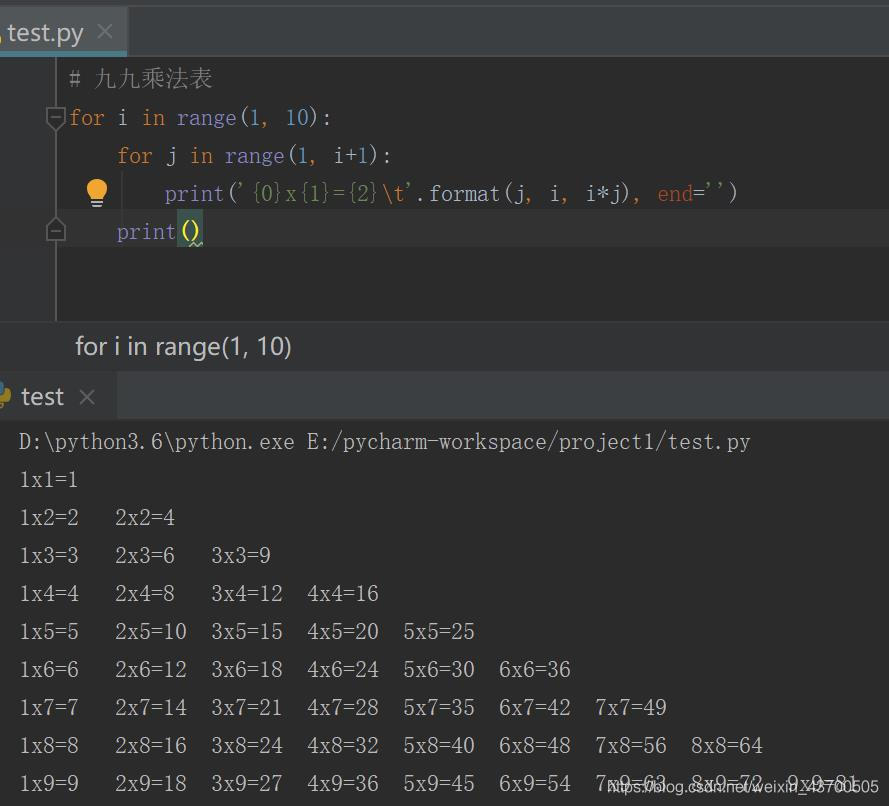The height and width of the screenshot is (806, 889).
Task: Collapse the outer for-loop fold marker
Action: [56, 118]
